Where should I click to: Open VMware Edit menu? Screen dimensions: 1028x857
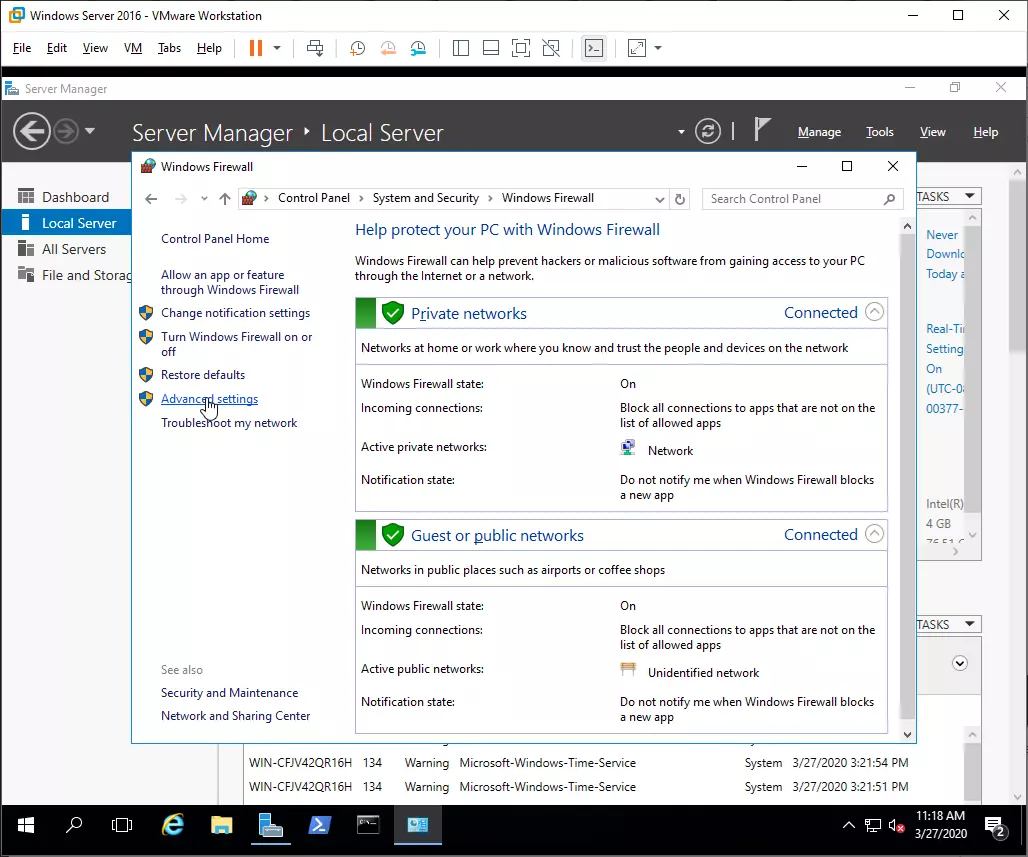click(x=56, y=48)
